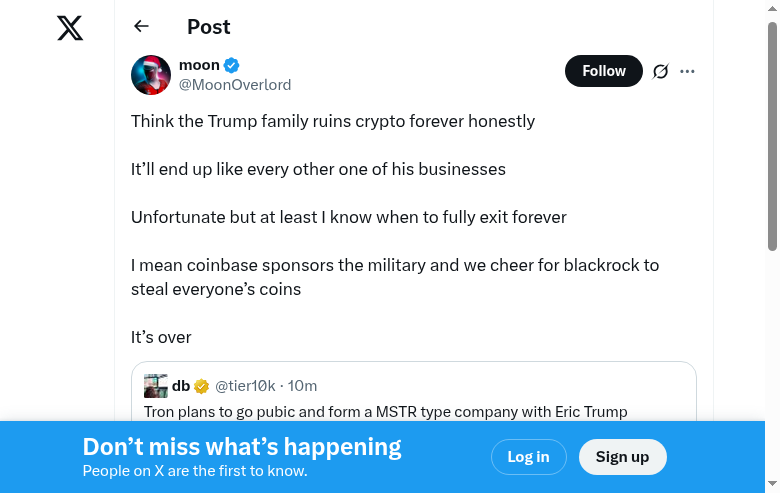Click the 10m timestamp on quoted post

tap(303, 386)
